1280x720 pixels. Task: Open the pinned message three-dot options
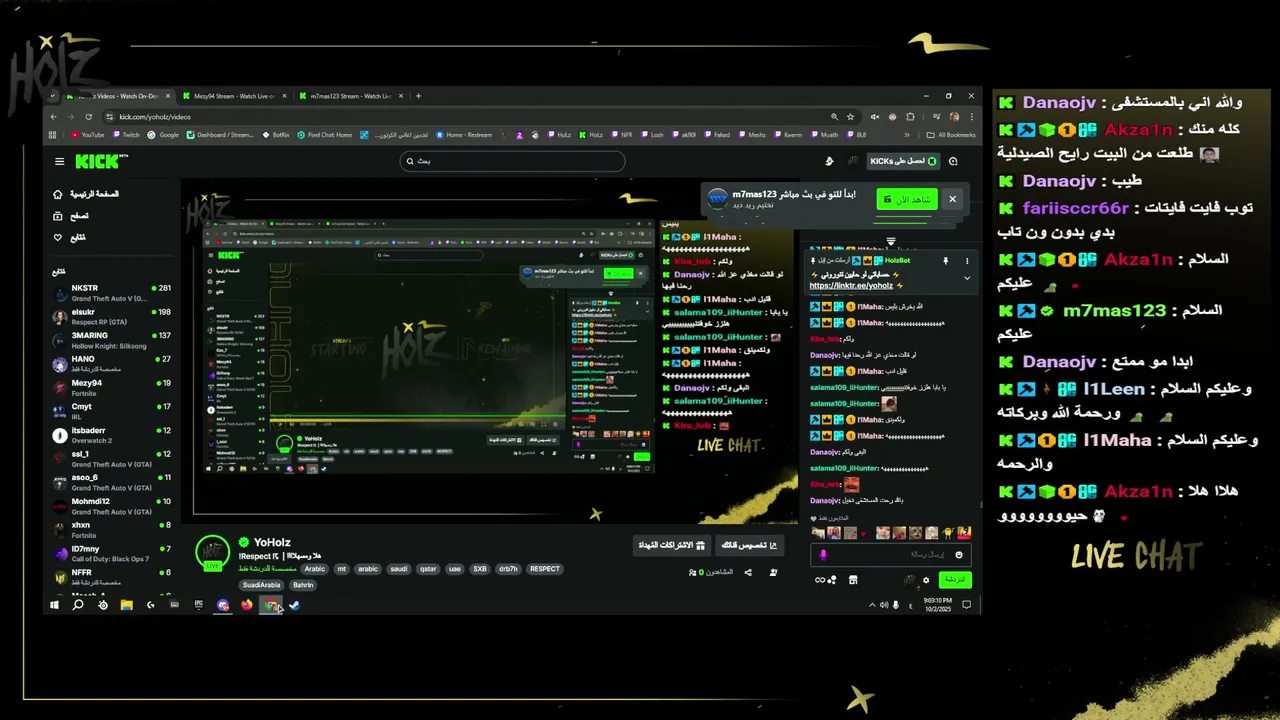pos(966,260)
